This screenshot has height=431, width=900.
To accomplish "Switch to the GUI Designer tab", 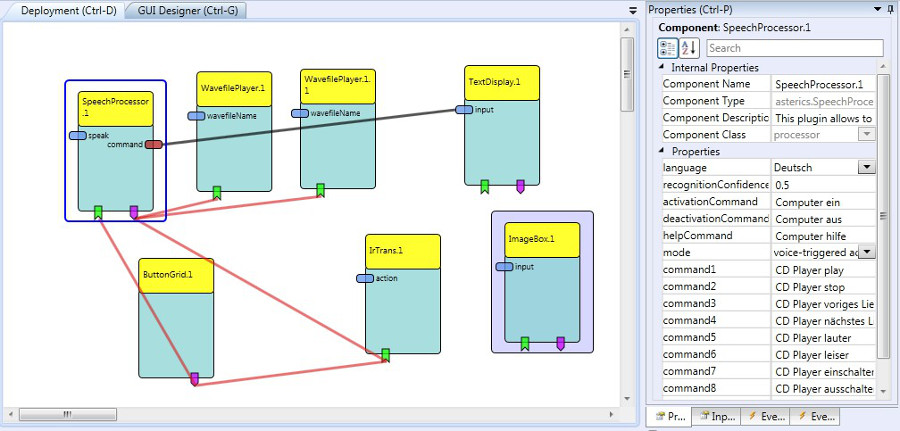I will [x=187, y=10].
